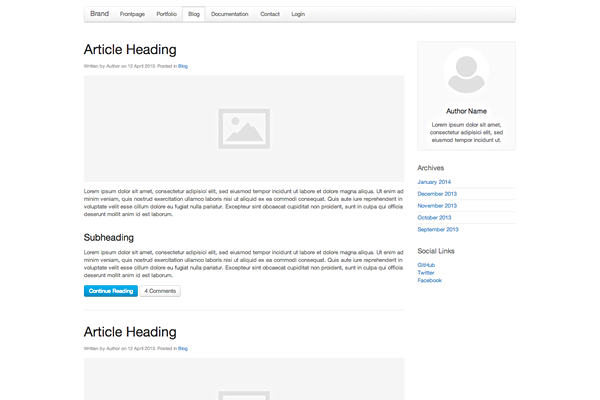Viewport: 600px width, 400px height.
Task: Open the Documentation nav item
Action: 230,15
